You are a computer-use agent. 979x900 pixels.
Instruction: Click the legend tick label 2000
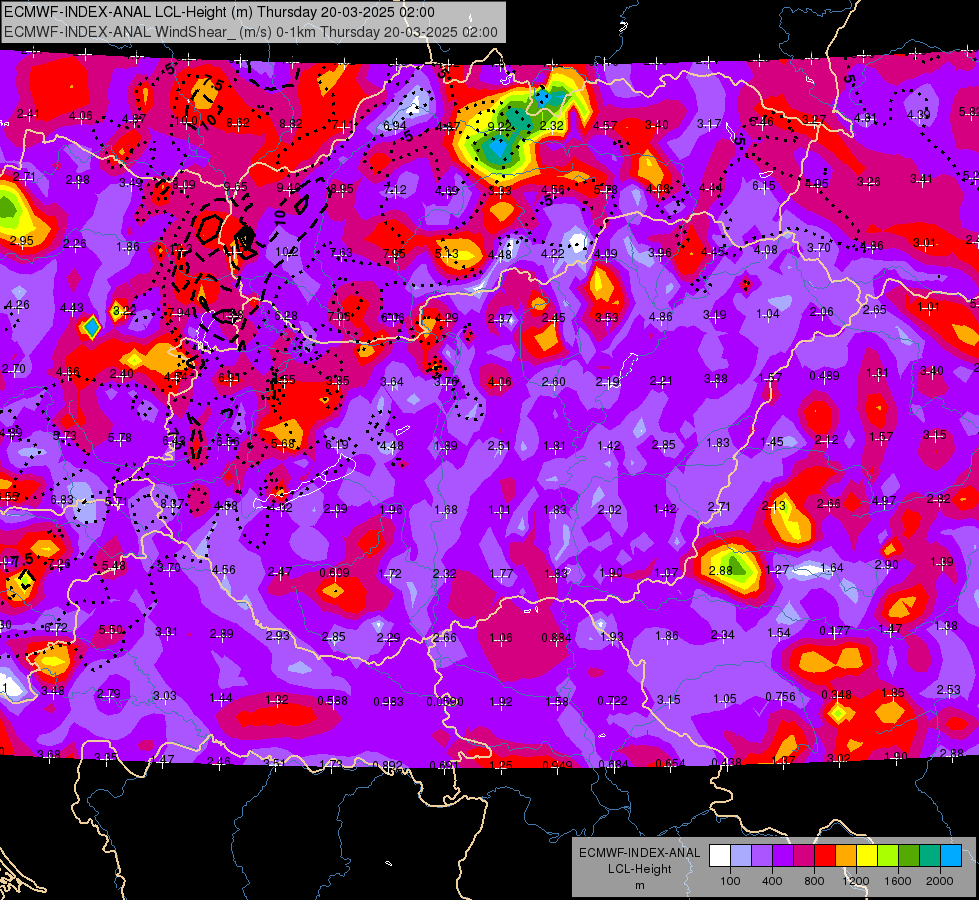click(940, 881)
